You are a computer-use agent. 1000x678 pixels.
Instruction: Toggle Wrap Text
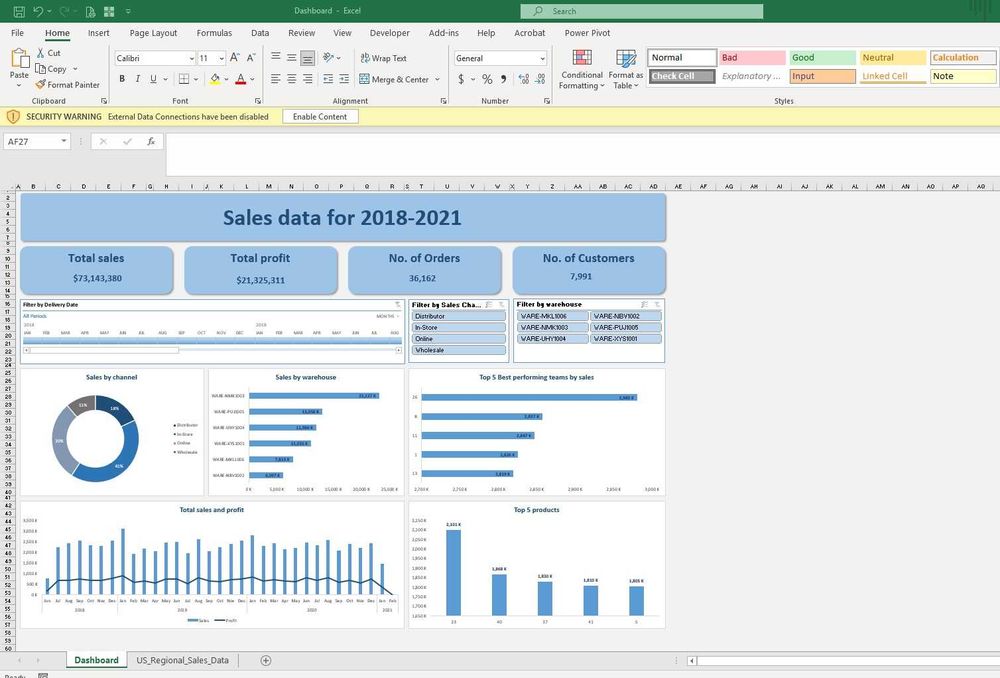pos(383,58)
